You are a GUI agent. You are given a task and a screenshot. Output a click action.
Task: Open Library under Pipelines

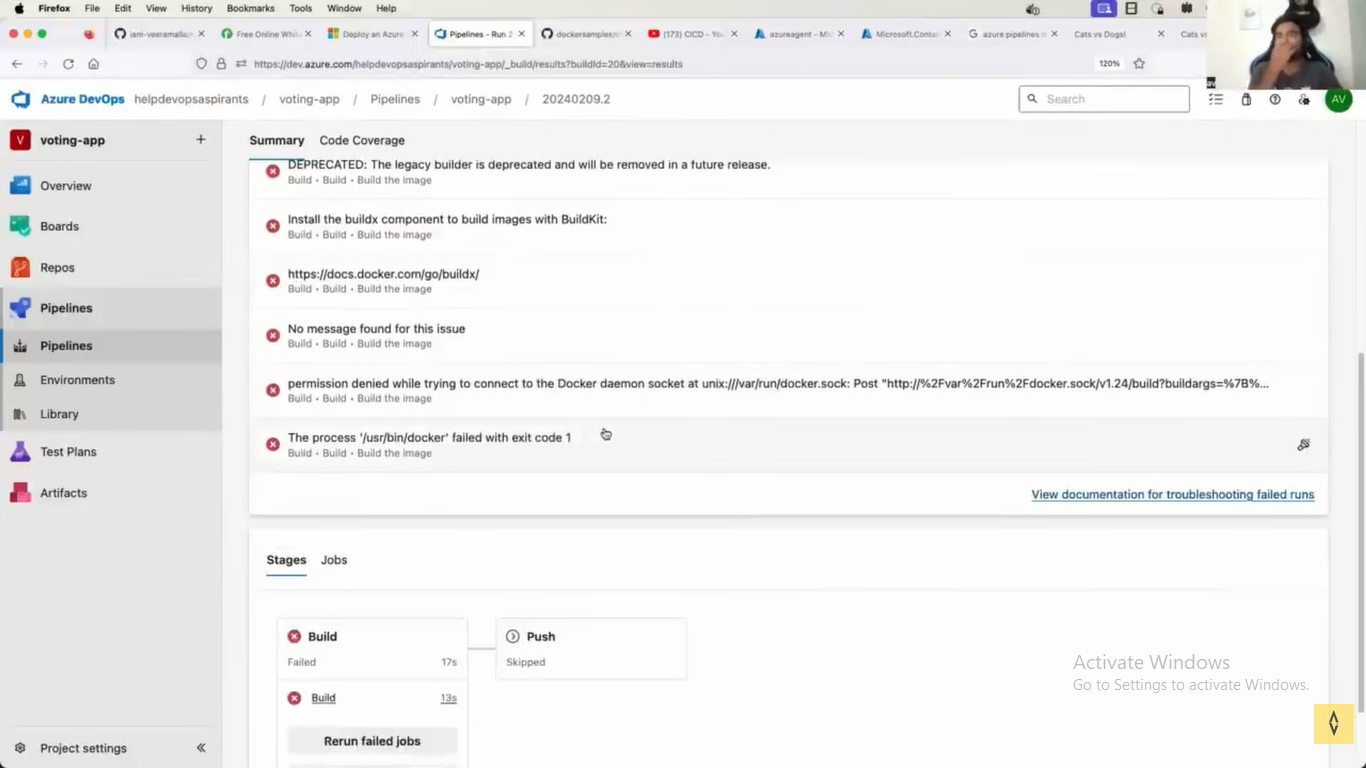(59, 414)
